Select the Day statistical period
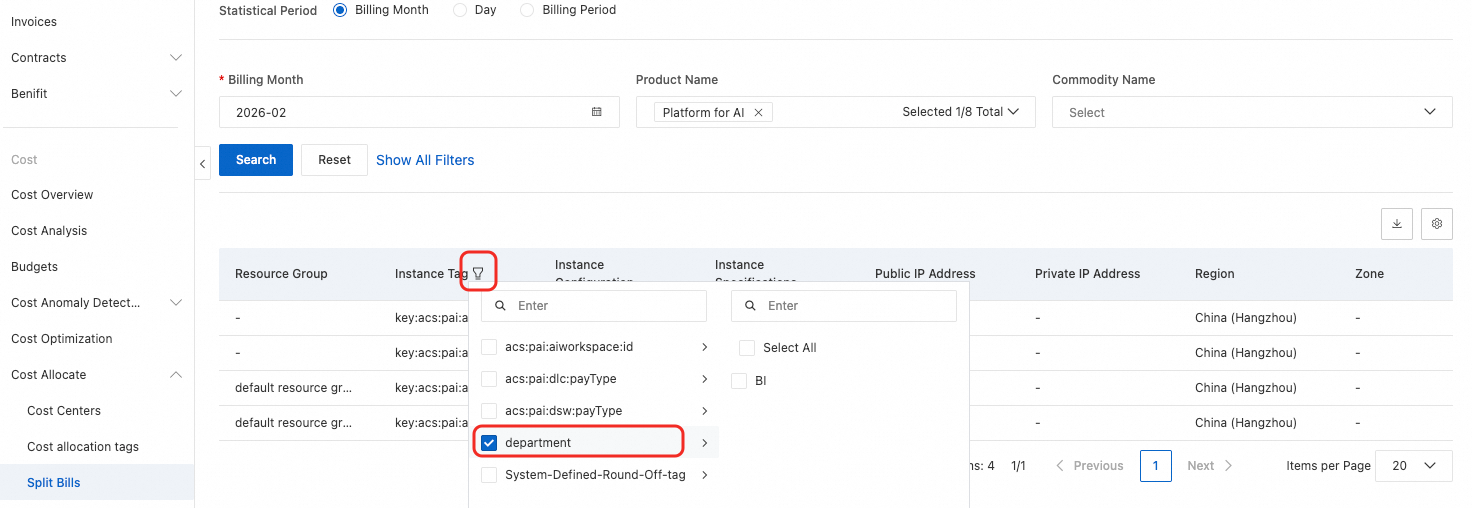Screen dimensions: 1472x508 pyautogui.click(x=460, y=10)
